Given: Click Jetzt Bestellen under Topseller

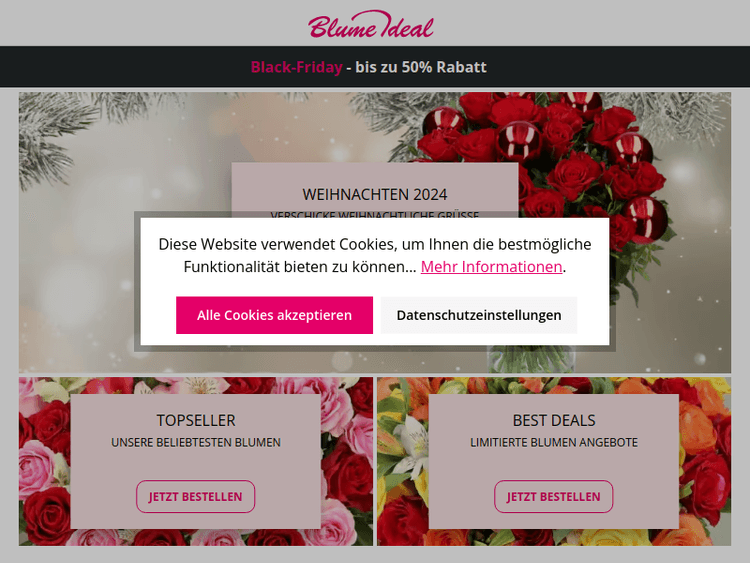Looking at the screenshot, I should click(195, 497).
